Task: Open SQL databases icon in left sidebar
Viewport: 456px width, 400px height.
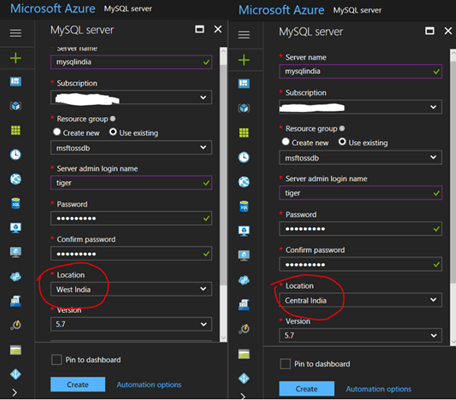Action: point(16,203)
